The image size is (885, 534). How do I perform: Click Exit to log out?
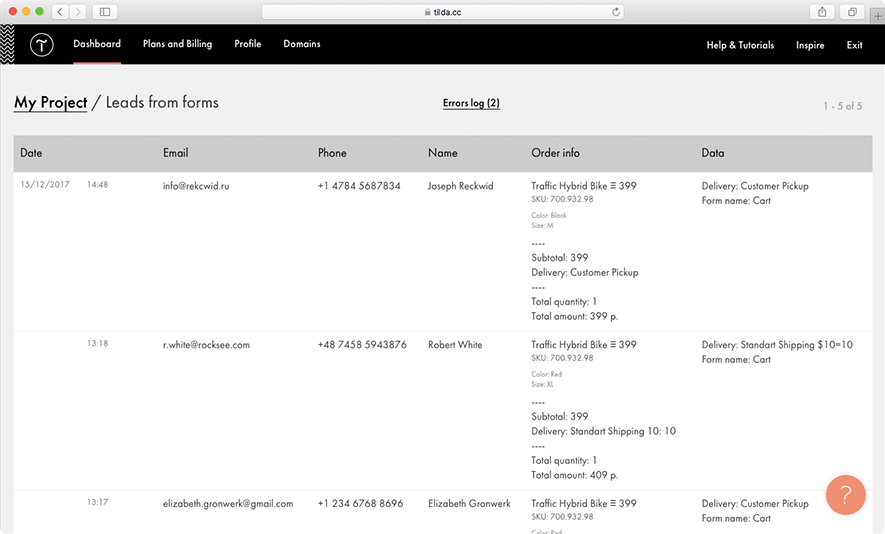tap(854, 45)
